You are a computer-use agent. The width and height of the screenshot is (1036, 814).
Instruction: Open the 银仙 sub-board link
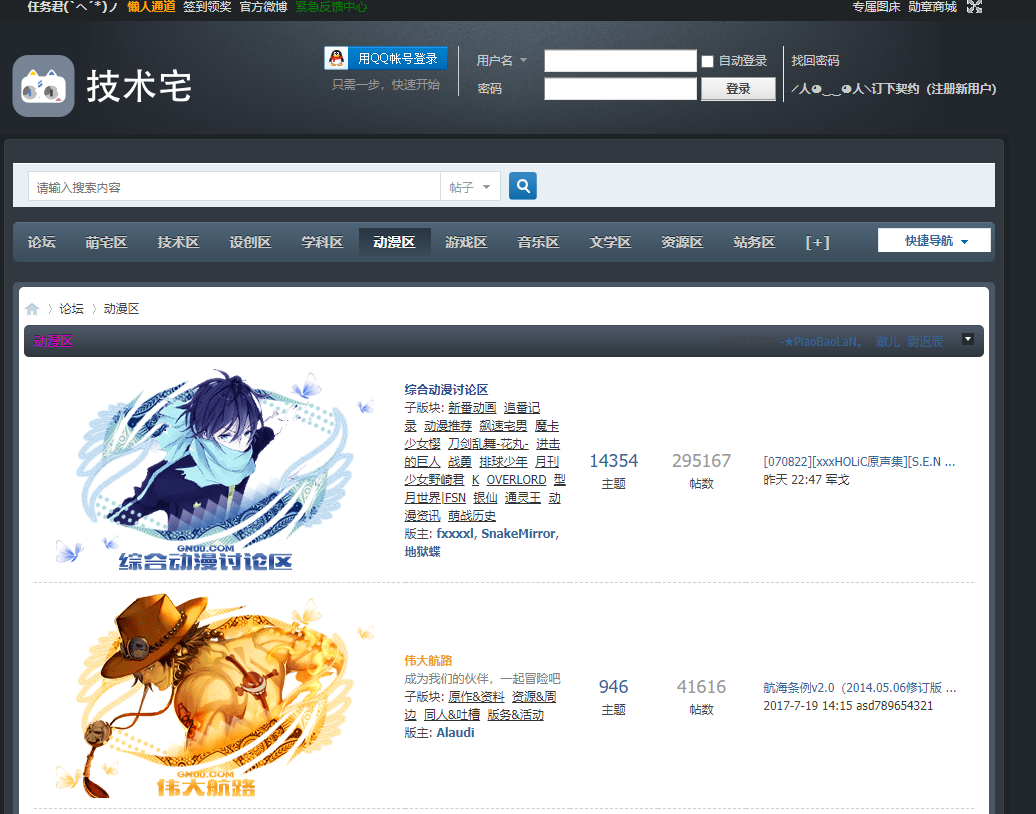485,498
